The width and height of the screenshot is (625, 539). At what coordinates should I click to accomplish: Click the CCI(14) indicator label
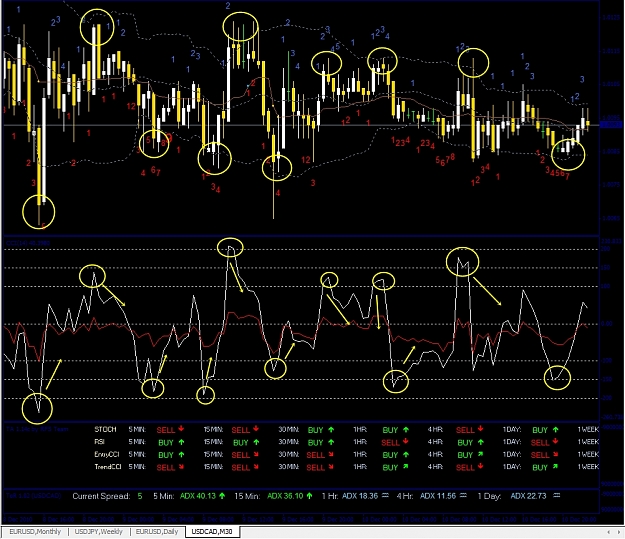click(x=28, y=243)
